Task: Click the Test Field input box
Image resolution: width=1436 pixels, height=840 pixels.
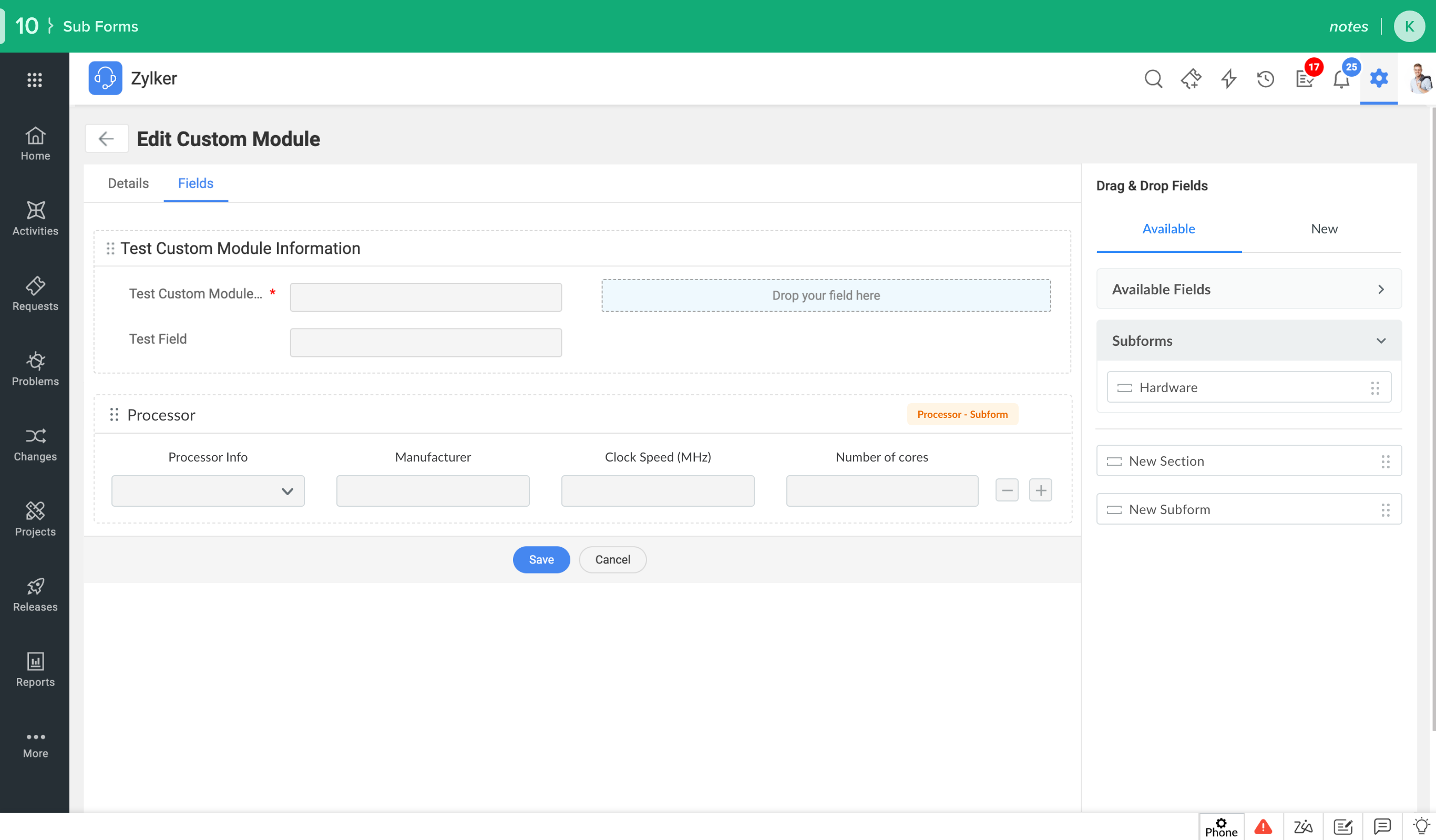Action: (x=426, y=343)
